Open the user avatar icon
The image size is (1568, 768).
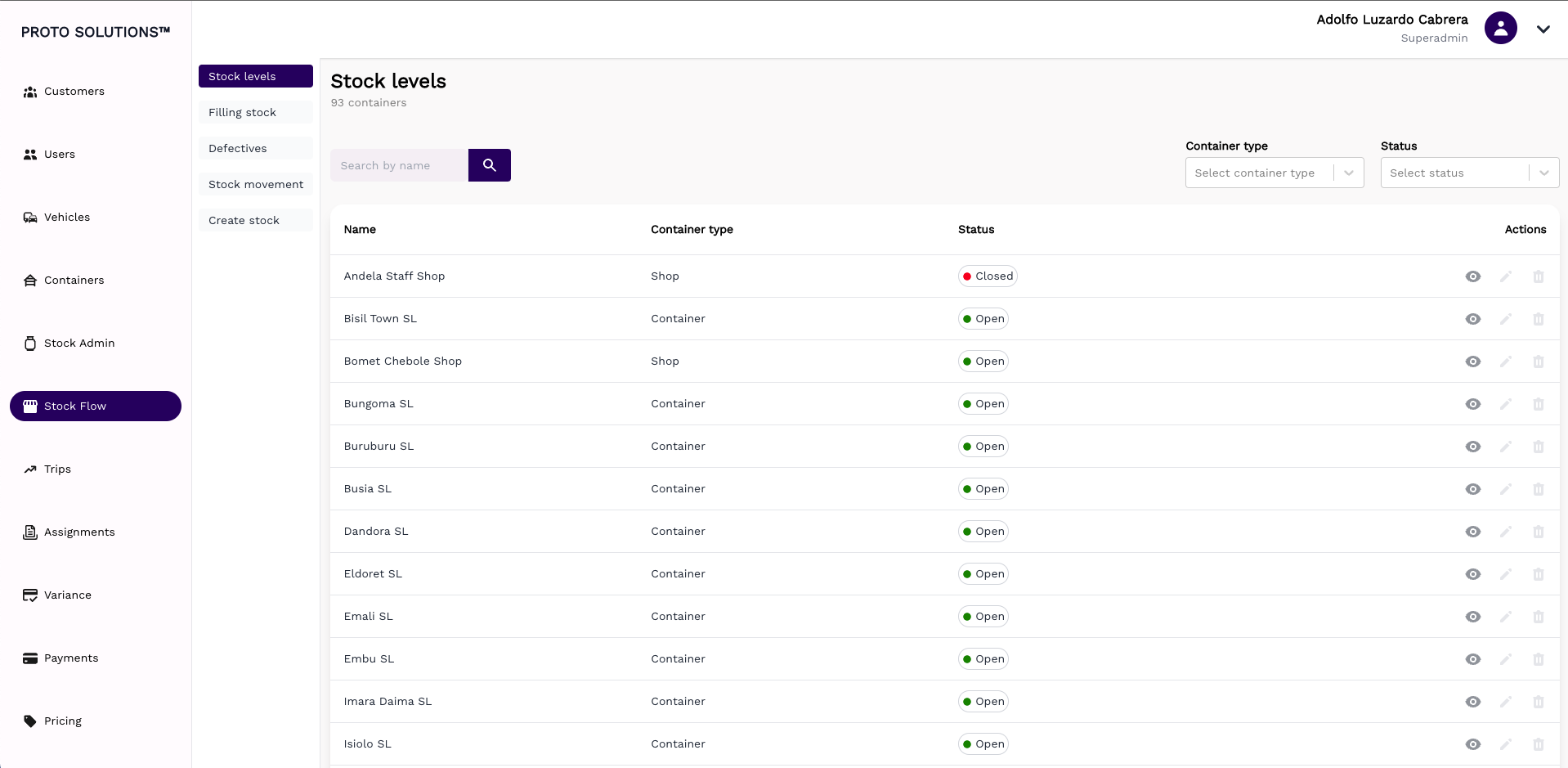click(x=1500, y=28)
